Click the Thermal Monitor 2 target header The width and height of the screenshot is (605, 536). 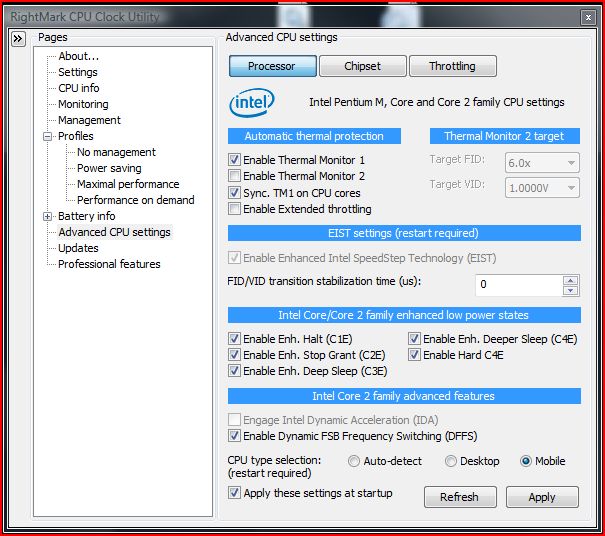point(505,136)
